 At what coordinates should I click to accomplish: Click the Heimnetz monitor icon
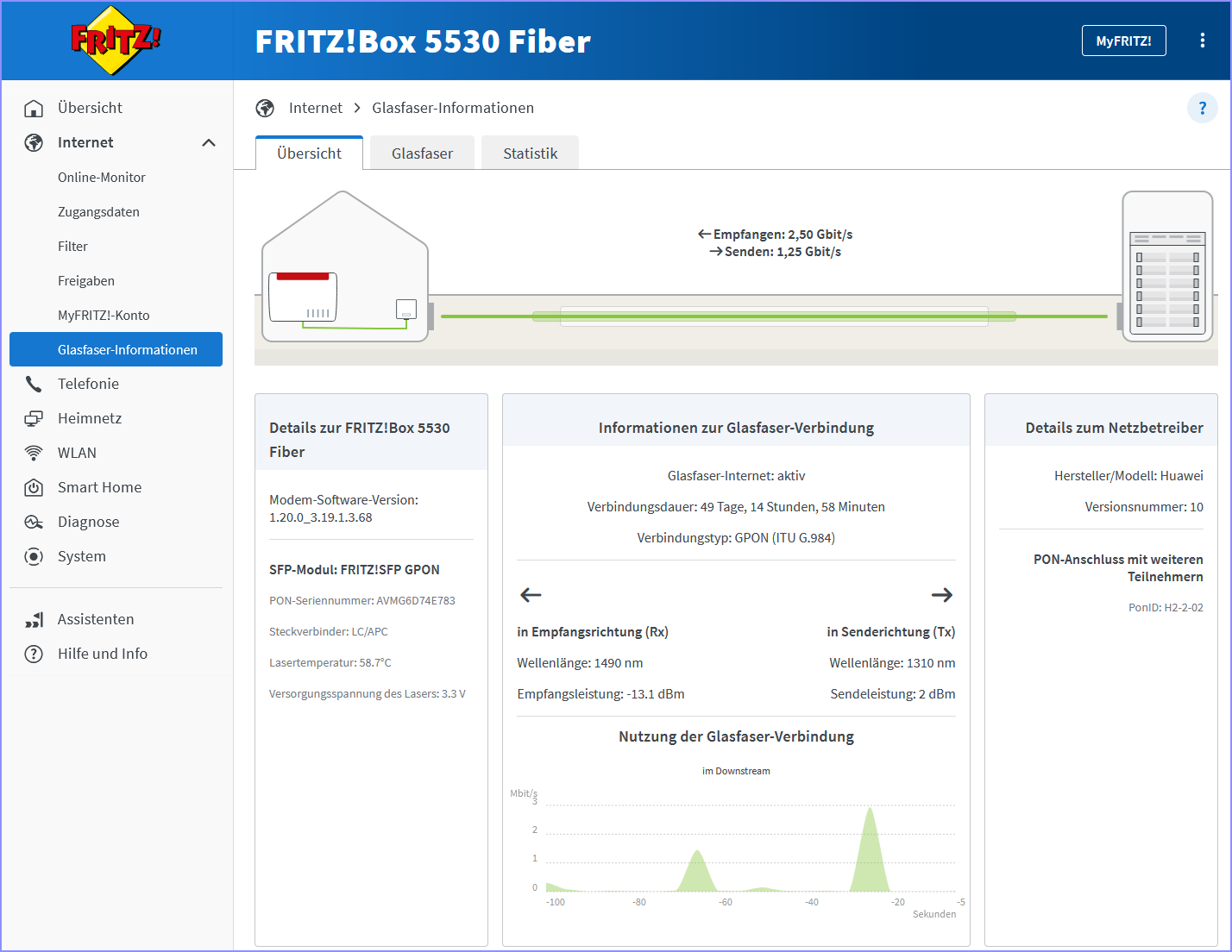coord(34,418)
